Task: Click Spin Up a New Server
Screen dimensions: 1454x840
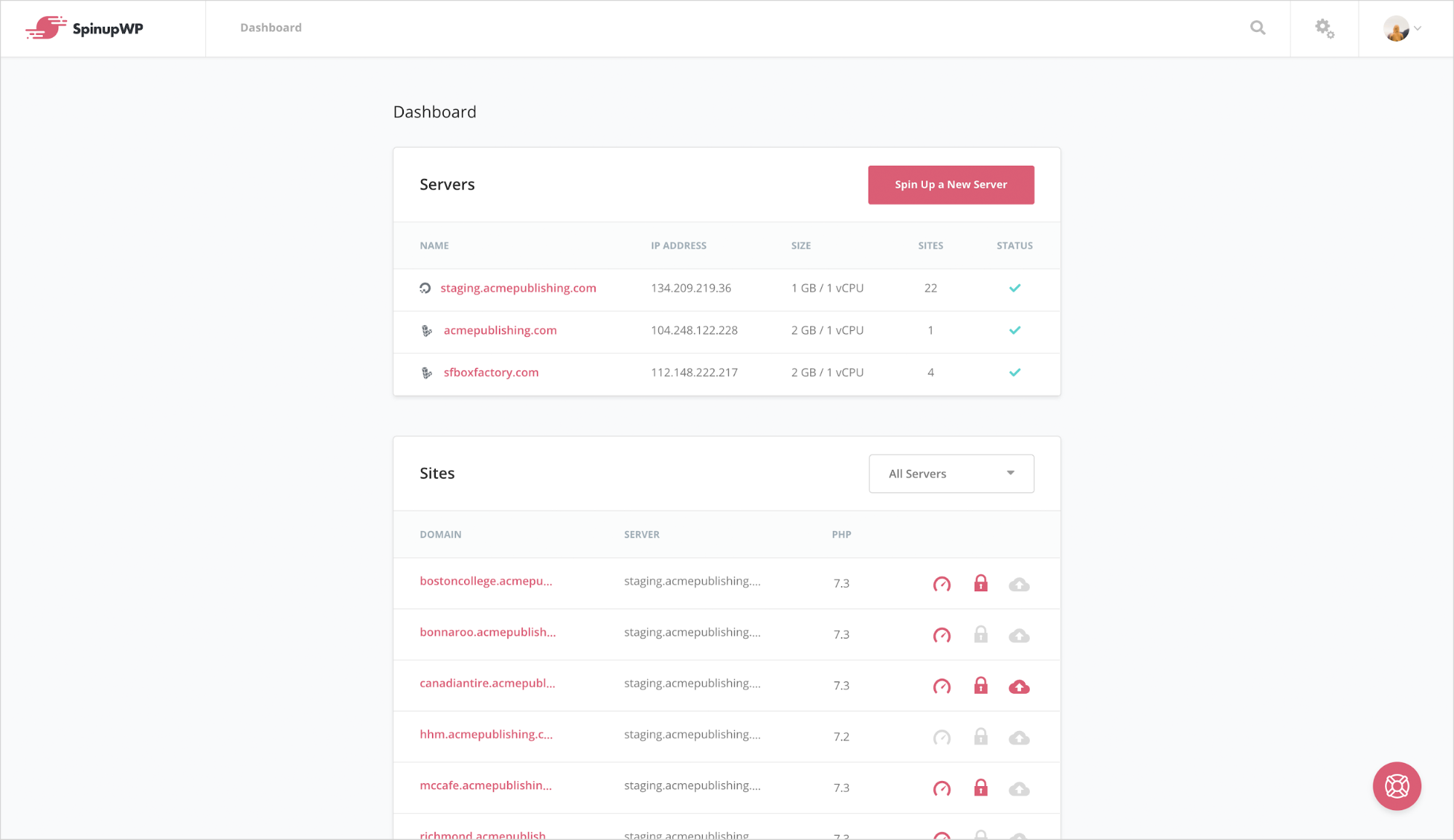Action: coord(951,185)
